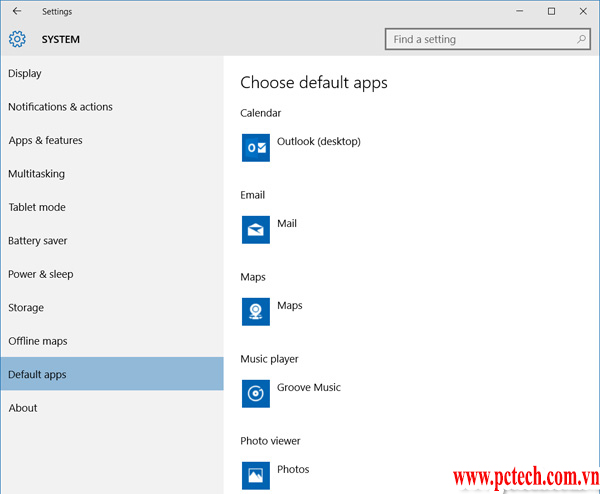The image size is (600, 494).
Task: Click the Photos app icon
Action: click(x=256, y=475)
